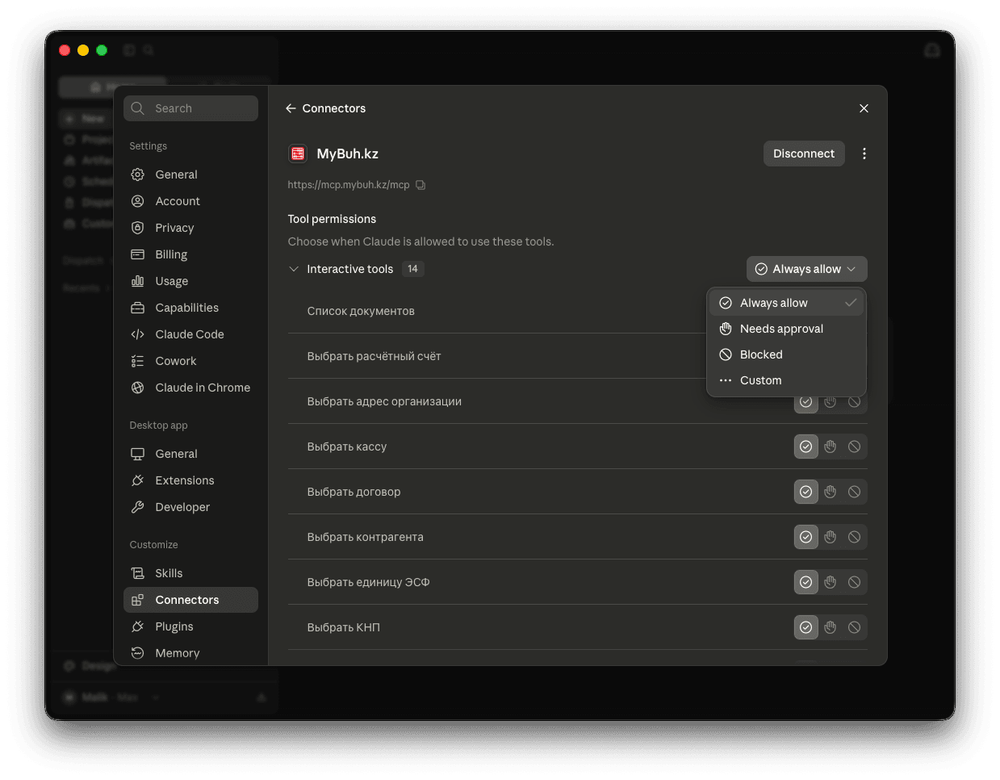Open the Extensions settings
The image size is (1000, 780).
(x=191, y=481)
